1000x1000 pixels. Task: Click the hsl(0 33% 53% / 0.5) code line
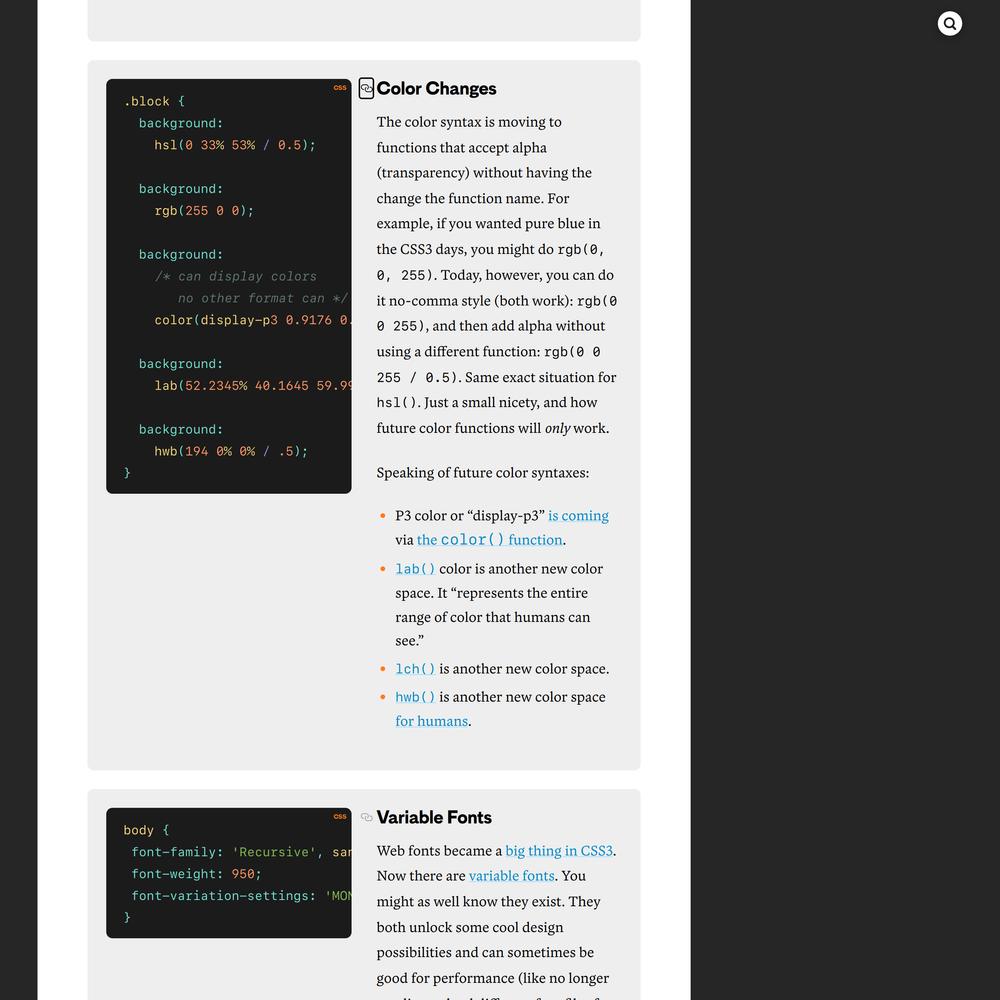pyautogui.click(x=235, y=145)
